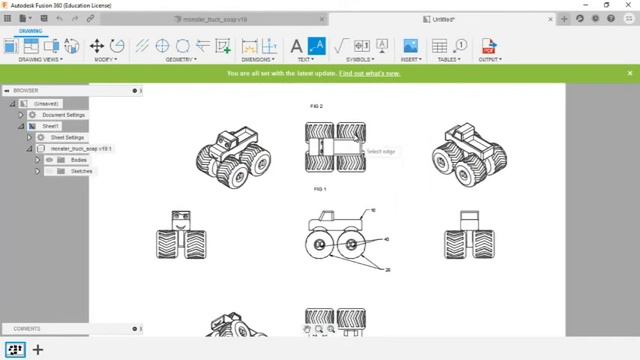640x360 pixels.
Task: Click the link/share icon in quick access bar
Action: (x=90, y=18)
